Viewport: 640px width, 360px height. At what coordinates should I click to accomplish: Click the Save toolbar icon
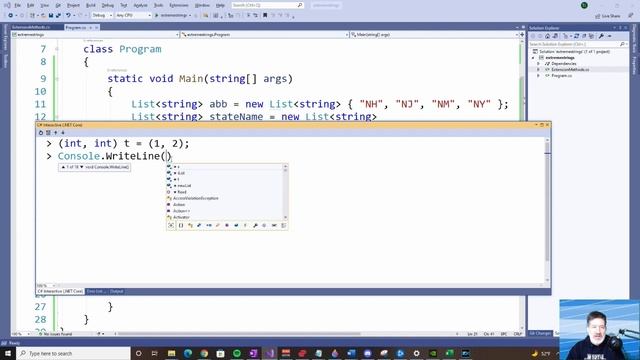pyautogui.click(x=51, y=15)
